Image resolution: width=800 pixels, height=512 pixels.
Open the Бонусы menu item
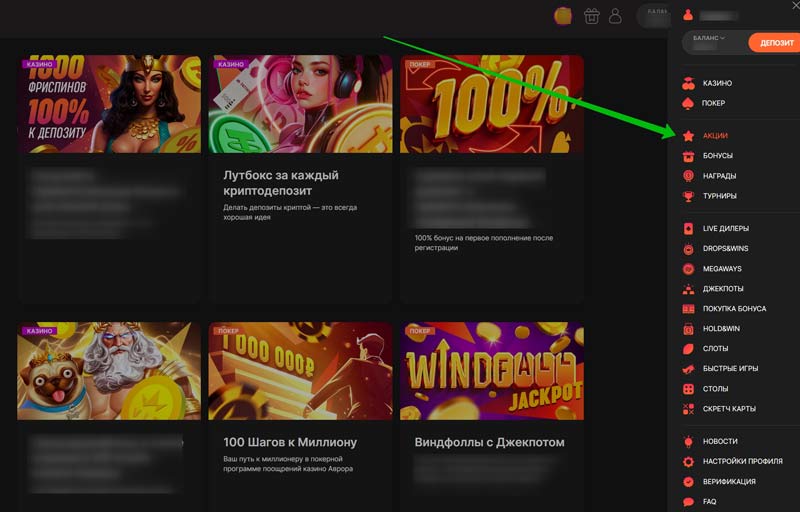point(718,156)
